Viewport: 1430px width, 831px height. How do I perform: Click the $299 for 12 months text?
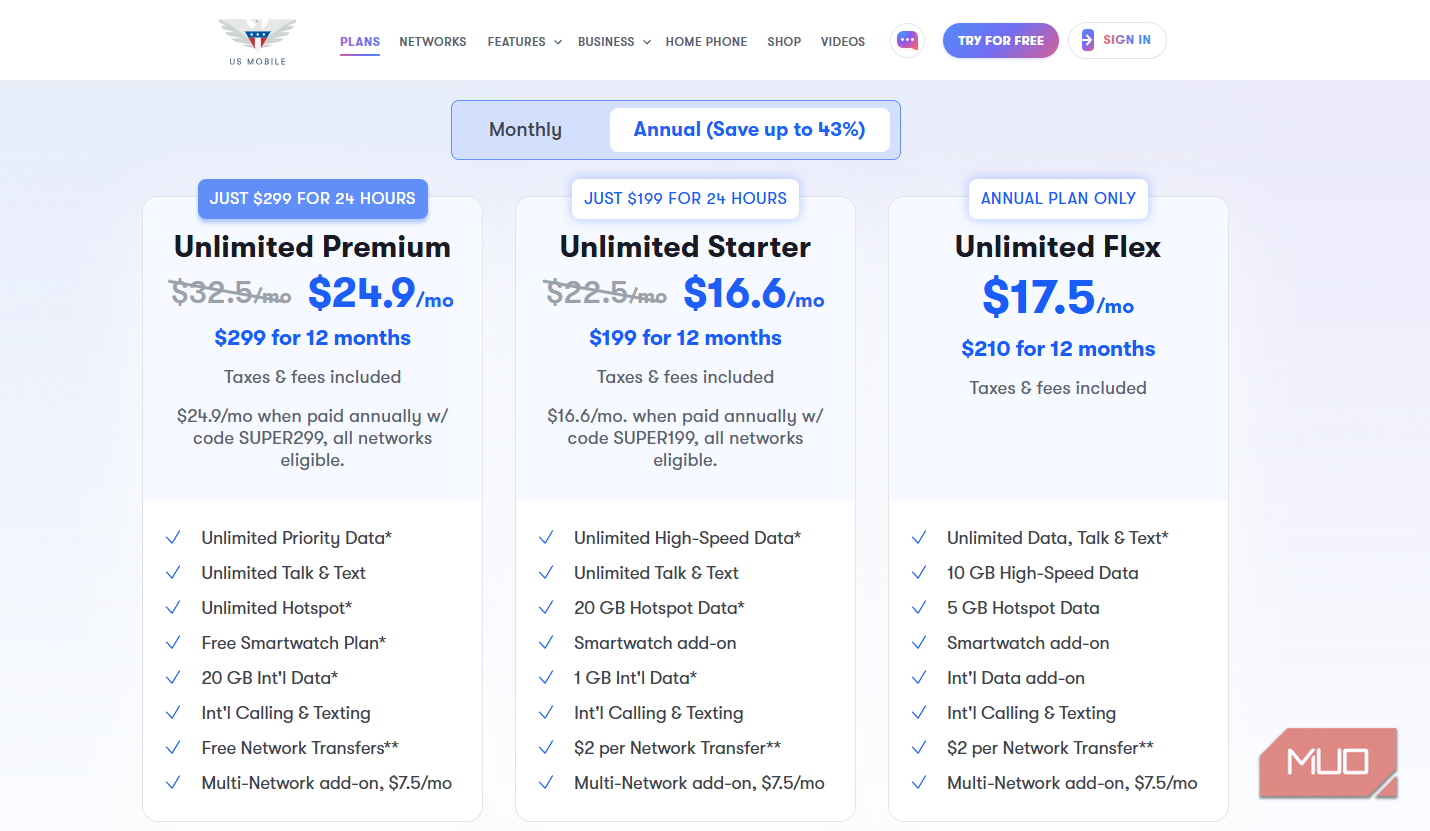click(x=312, y=338)
